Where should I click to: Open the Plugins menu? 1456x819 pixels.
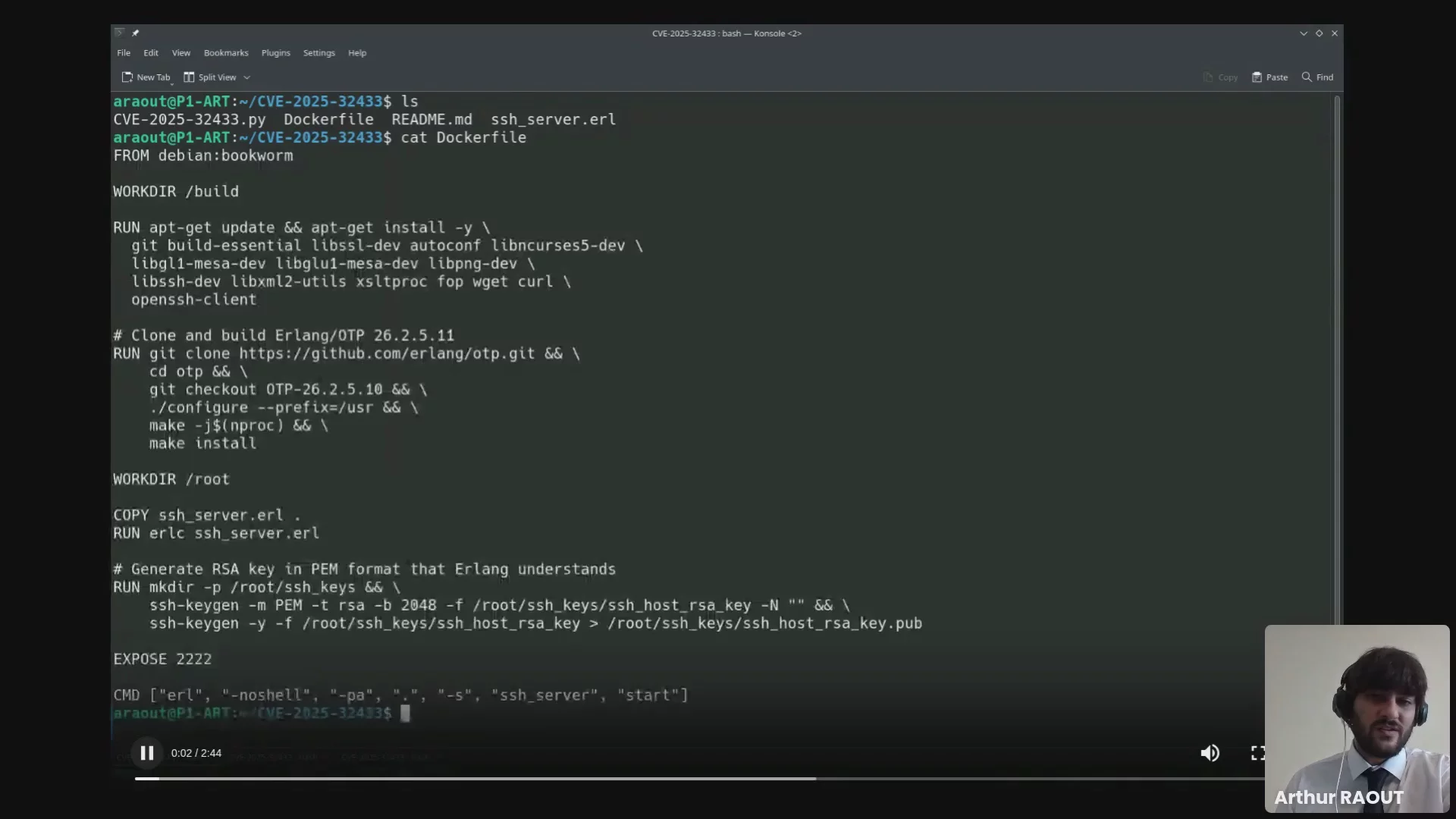(x=276, y=53)
